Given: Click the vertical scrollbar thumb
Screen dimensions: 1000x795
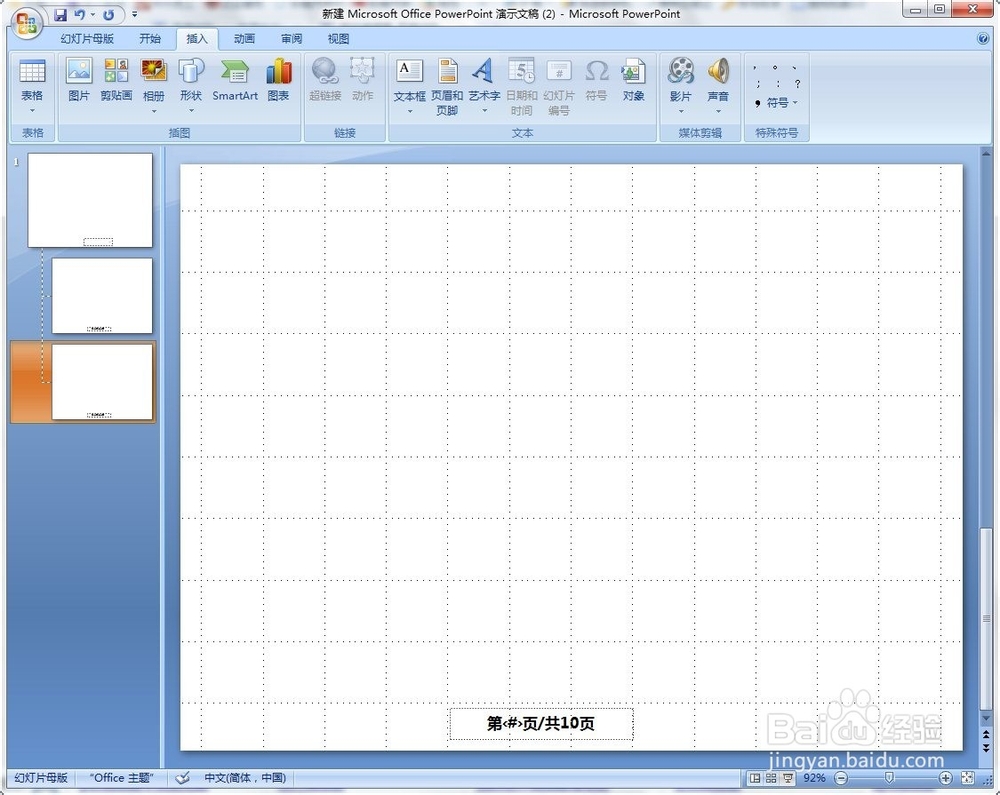Looking at the screenshot, I should (x=986, y=619).
